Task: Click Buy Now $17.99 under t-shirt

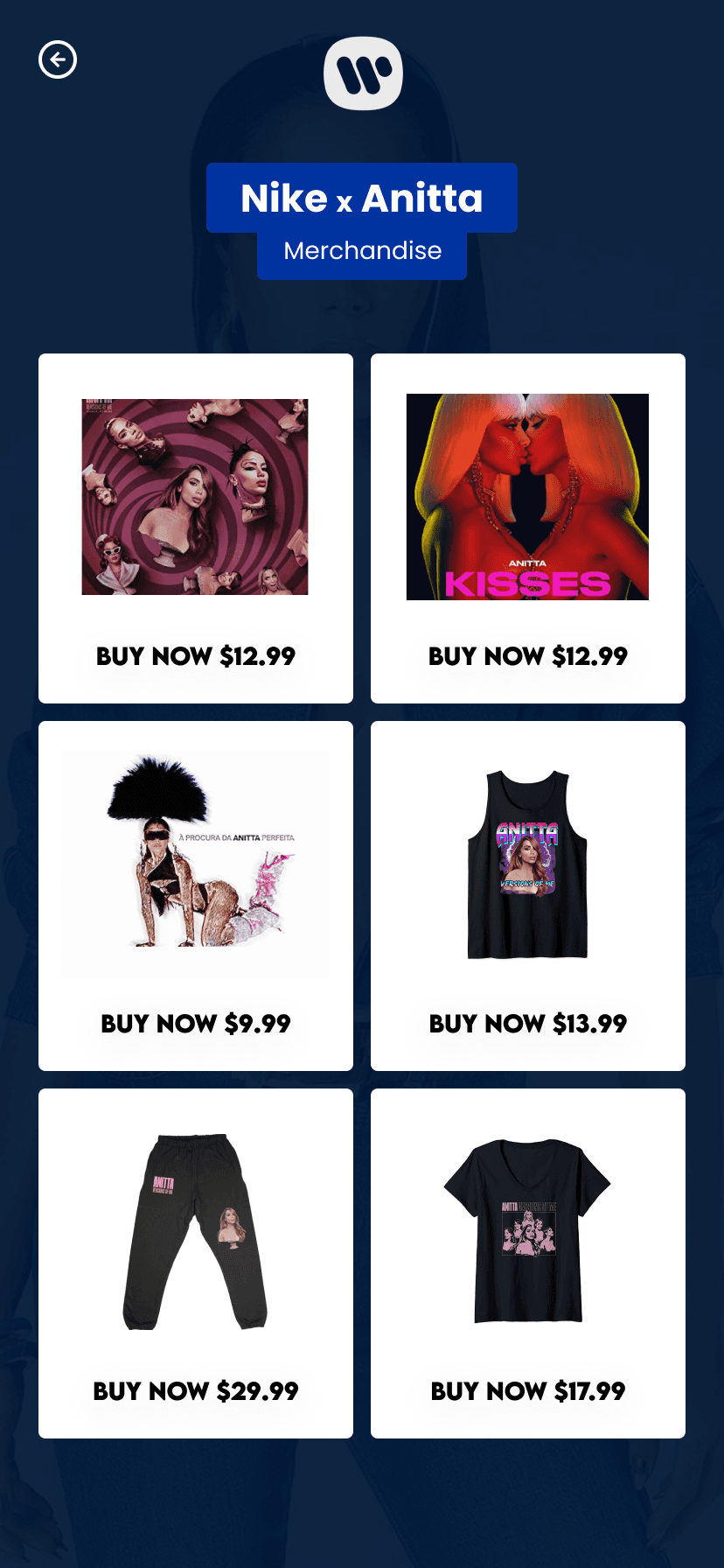Action: pos(528,1391)
